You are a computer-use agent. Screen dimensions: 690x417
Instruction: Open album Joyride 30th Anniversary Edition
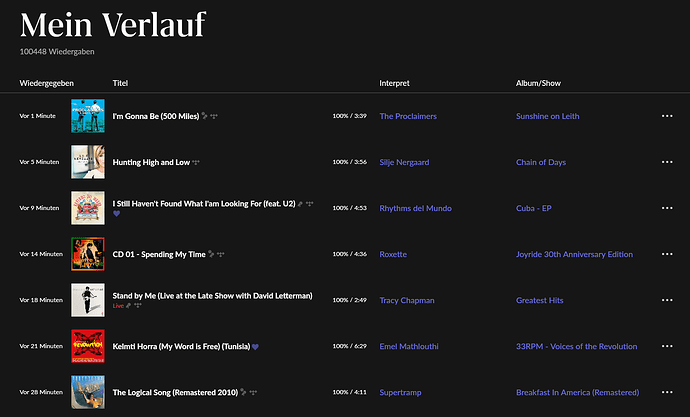pos(574,254)
